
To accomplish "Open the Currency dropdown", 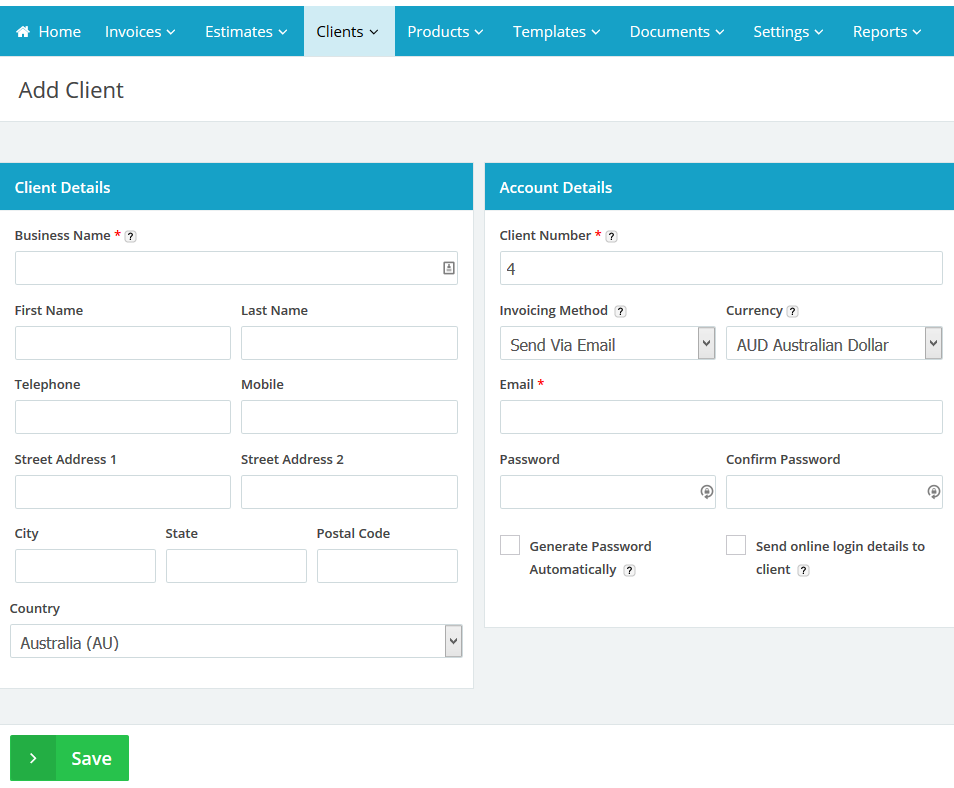I will pos(834,344).
